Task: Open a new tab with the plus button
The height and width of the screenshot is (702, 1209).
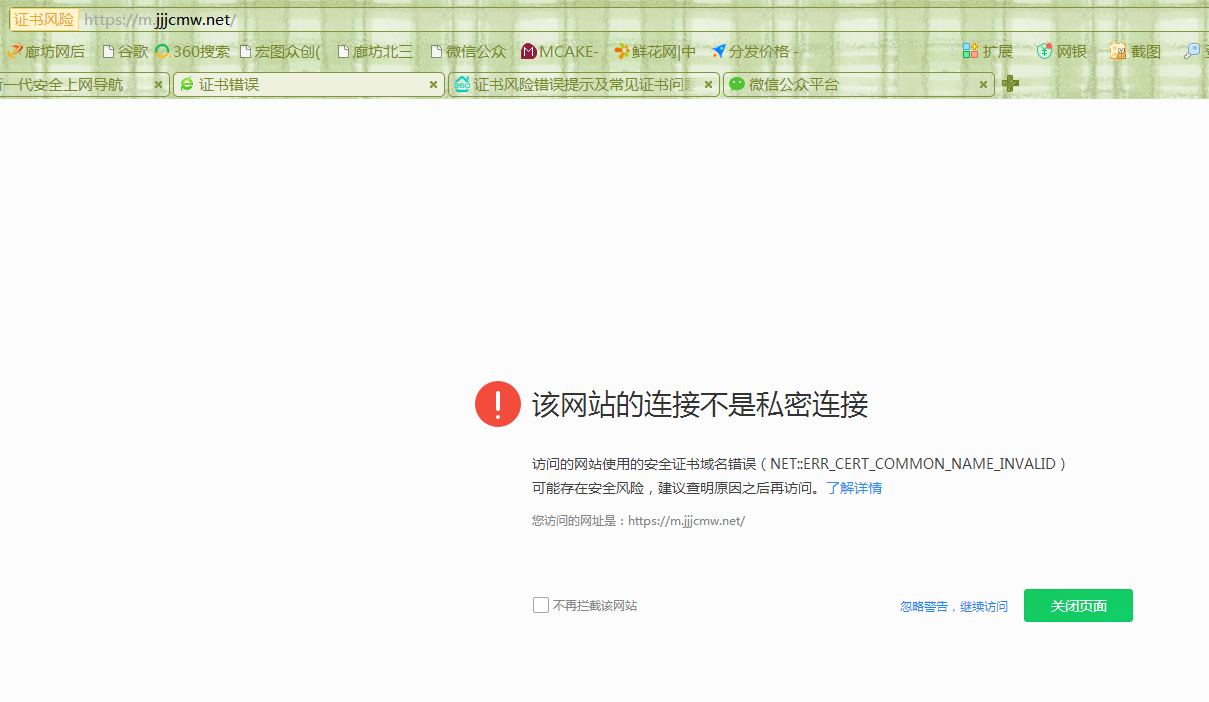Action: pyautogui.click(x=1009, y=84)
